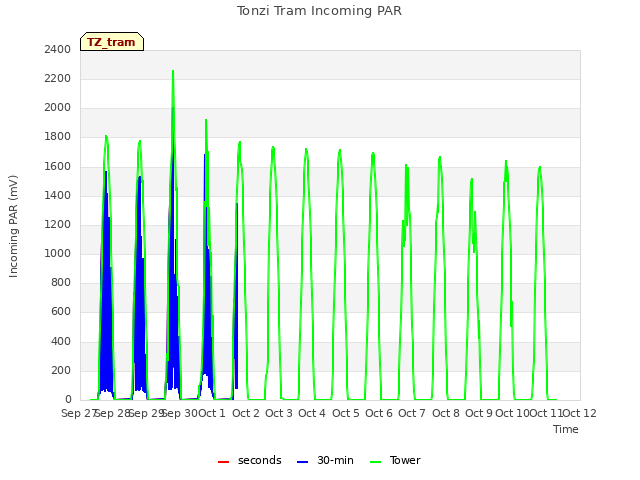Click the 1600 y-axis tick label
640x480 pixels.
[58, 166]
